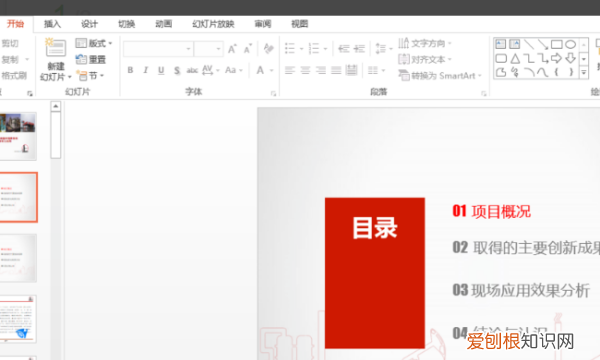600x360 pixels.
Task: Click 剪切 cut button
Action: coord(10,43)
